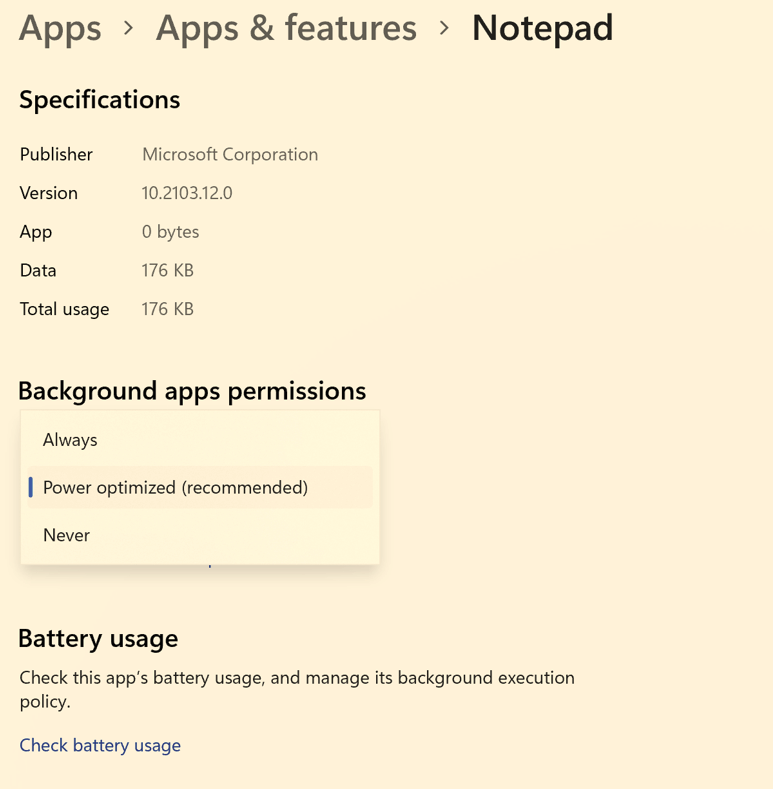Click the Microsoft Corporation publisher value
This screenshot has width=773, height=789.
click(x=230, y=154)
